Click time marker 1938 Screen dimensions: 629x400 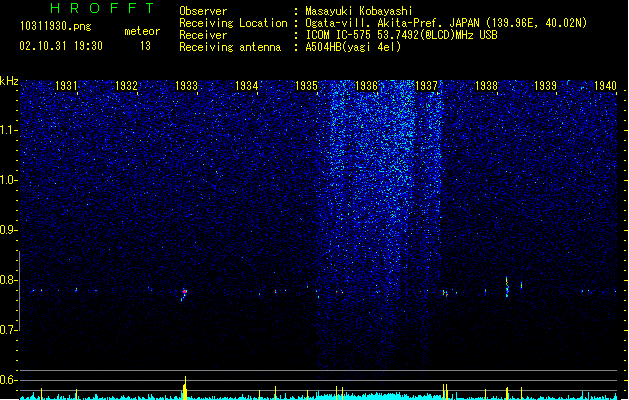pyautogui.click(x=486, y=85)
